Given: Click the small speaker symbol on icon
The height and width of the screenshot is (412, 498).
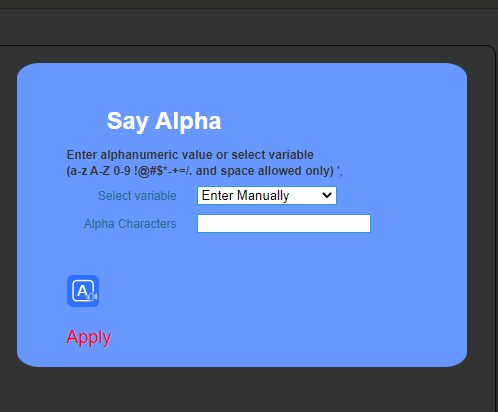Looking at the screenshot, I should point(92,296).
